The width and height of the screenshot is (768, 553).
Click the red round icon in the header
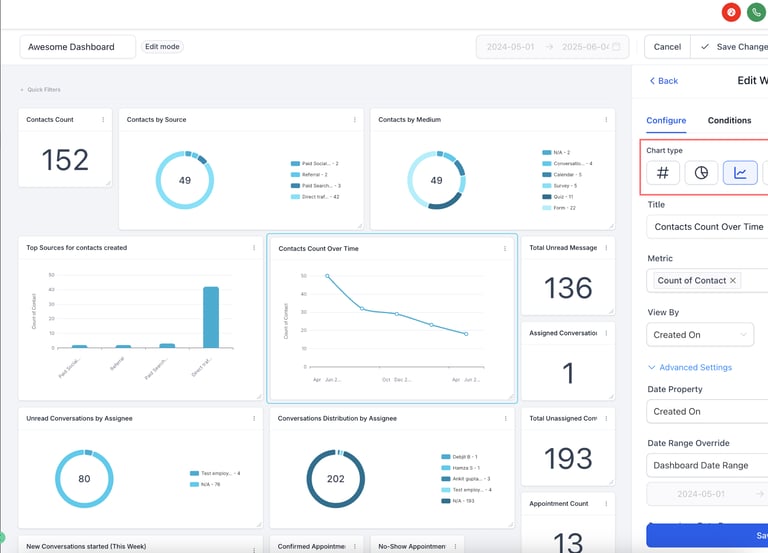point(731,12)
